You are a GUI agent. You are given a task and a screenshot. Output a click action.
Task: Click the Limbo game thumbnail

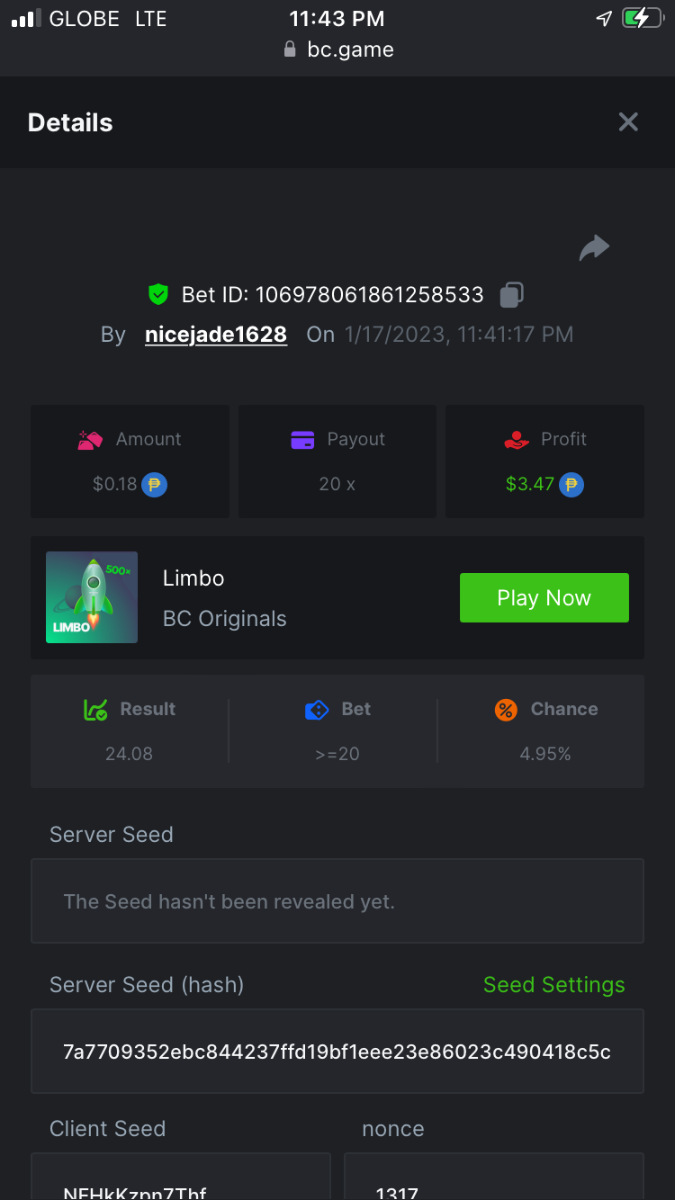click(x=92, y=597)
